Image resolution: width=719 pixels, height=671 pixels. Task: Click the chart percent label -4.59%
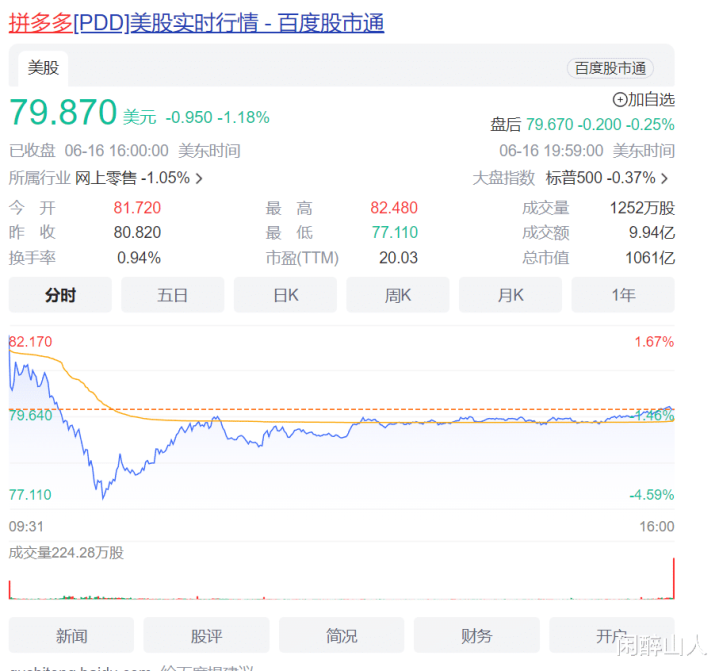coord(652,495)
